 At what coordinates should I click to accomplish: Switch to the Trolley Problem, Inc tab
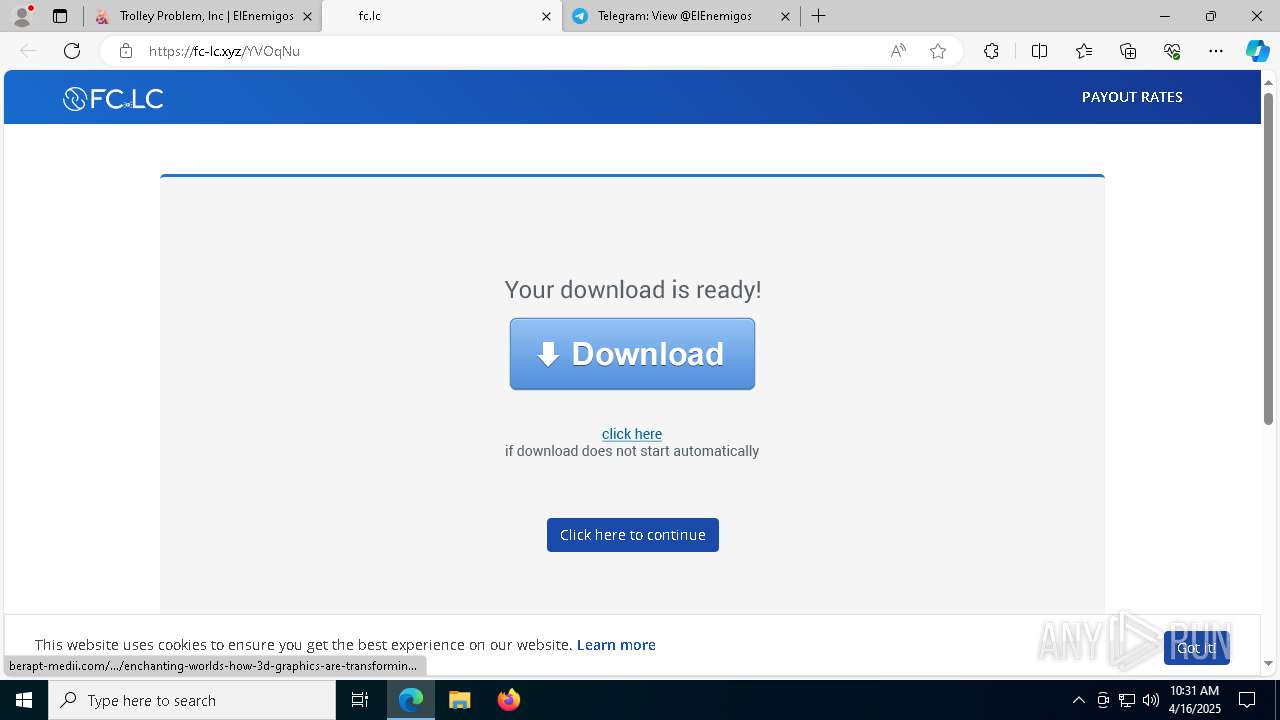click(205, 16)
